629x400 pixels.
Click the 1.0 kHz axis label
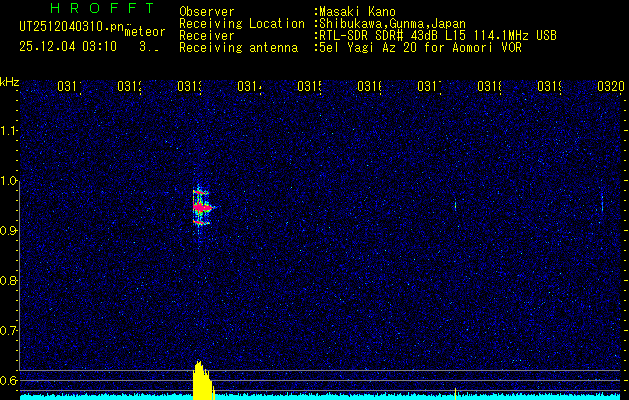9,181
